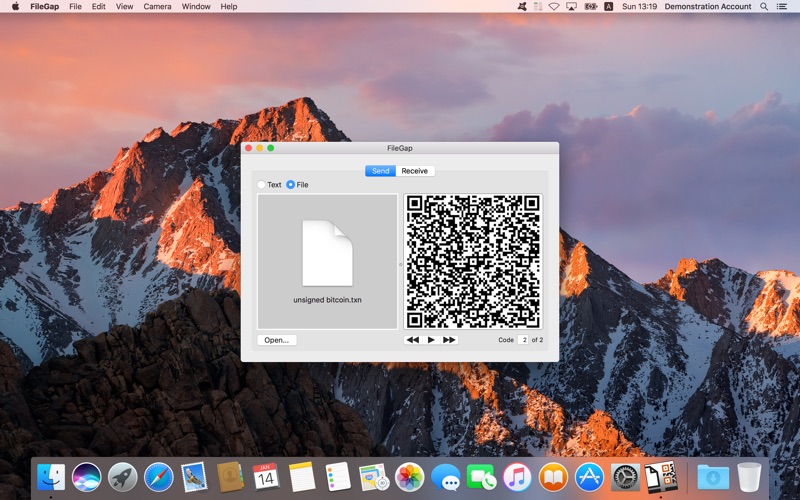Open Contacts book in the Dock
Image resolution: width=800 pixels, height=500 pixels.
[230, 477]
